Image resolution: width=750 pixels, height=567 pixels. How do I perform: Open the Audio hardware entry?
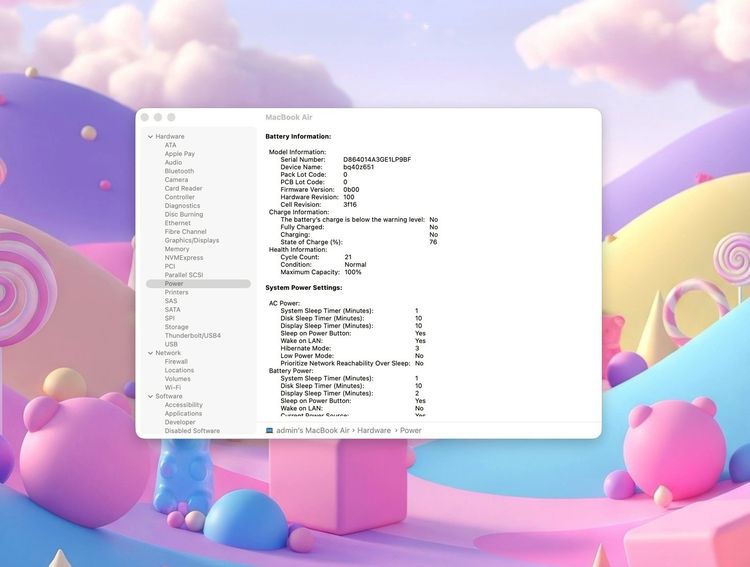(173, 162)
